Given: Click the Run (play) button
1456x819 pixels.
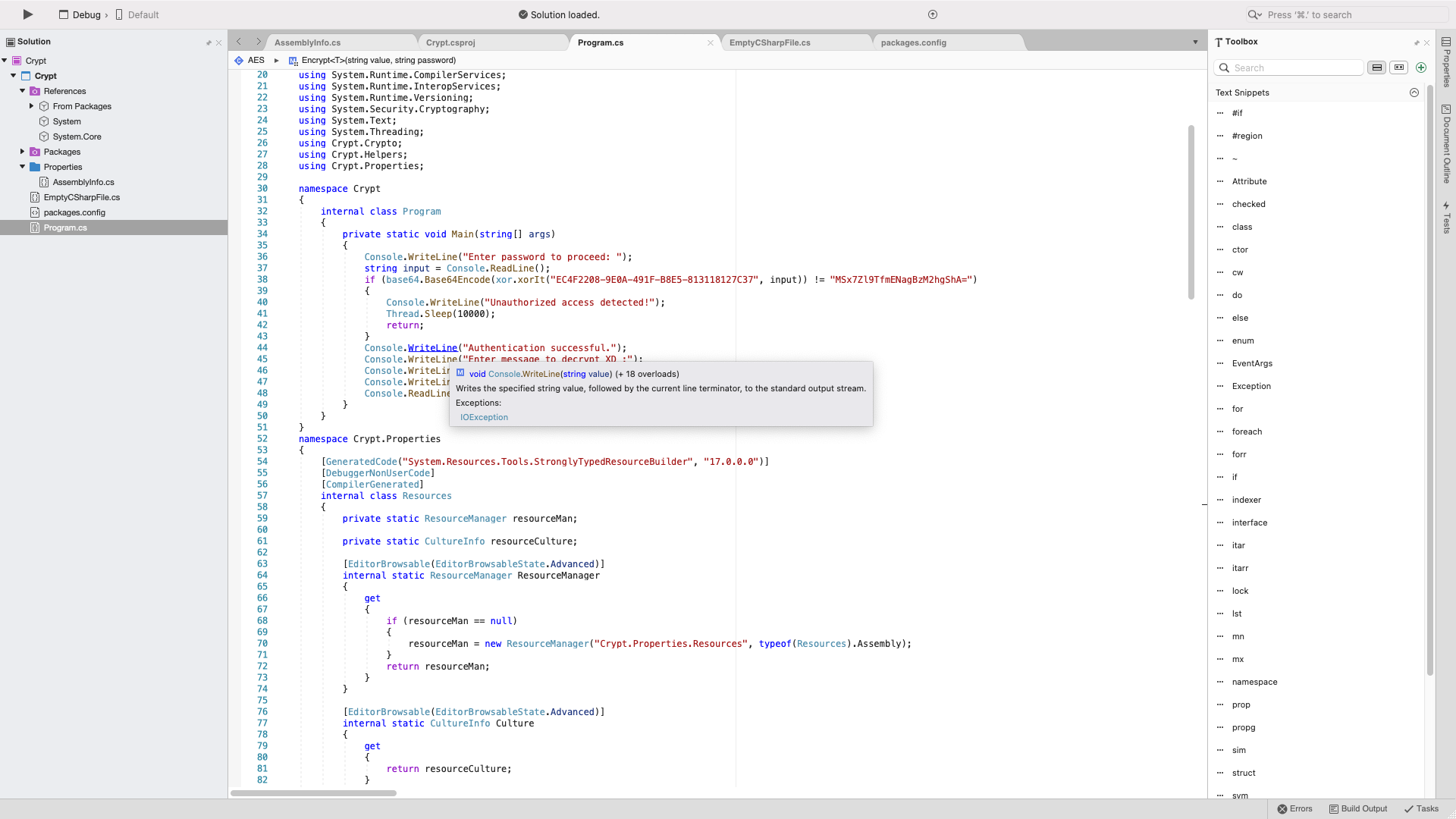Looking at the screenshot, I should tap(27, 14).
